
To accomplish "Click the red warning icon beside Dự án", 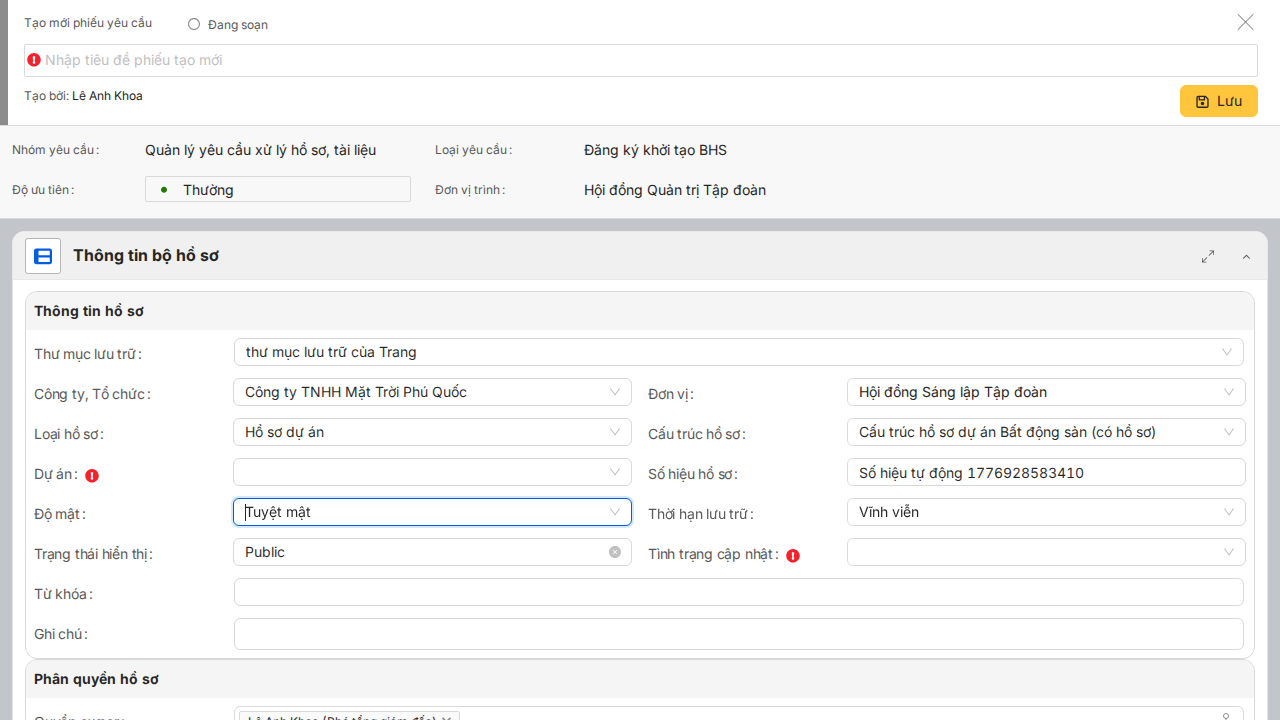I will tap(92, 476).
